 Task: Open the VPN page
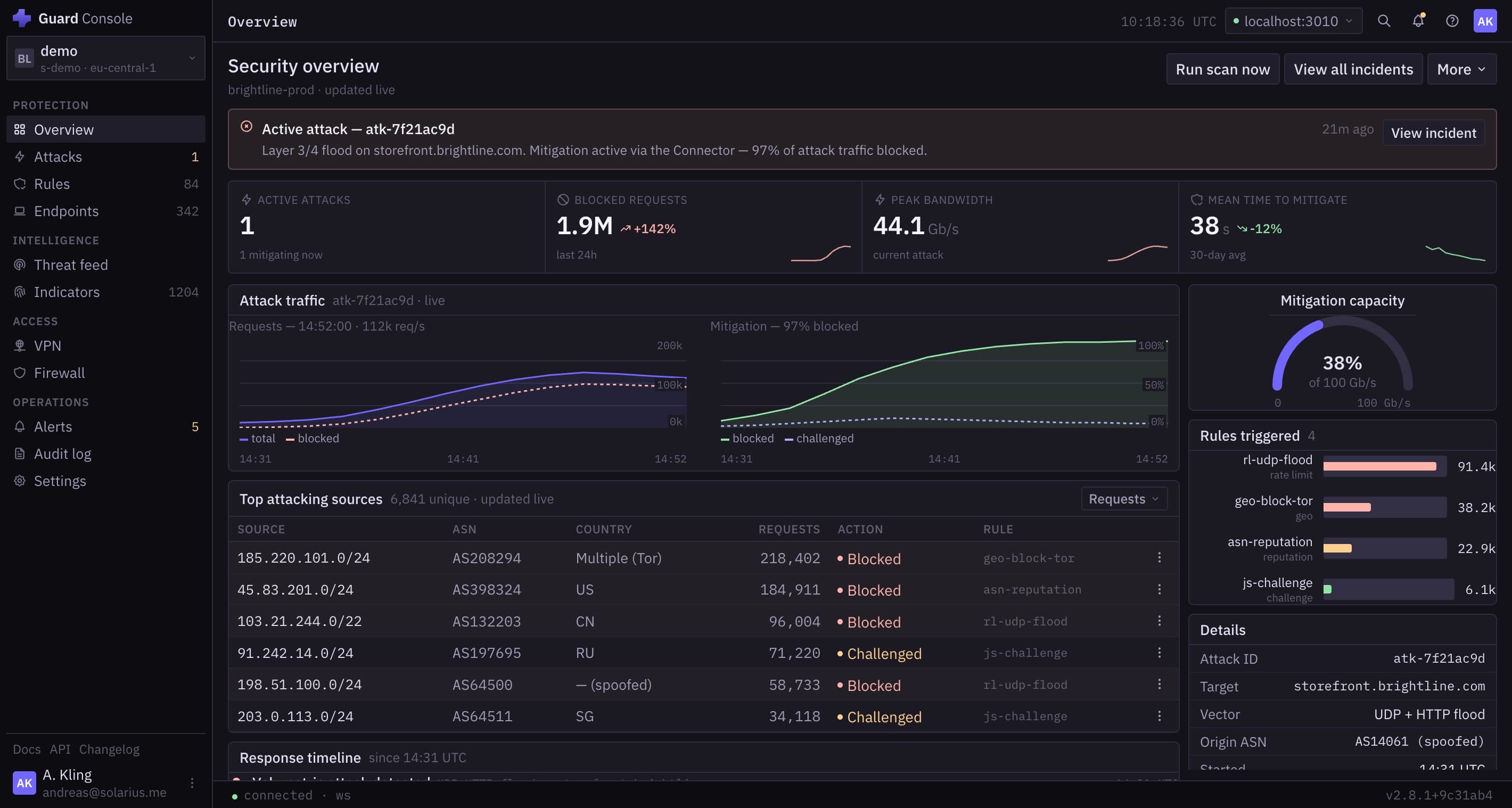(105, 345)
